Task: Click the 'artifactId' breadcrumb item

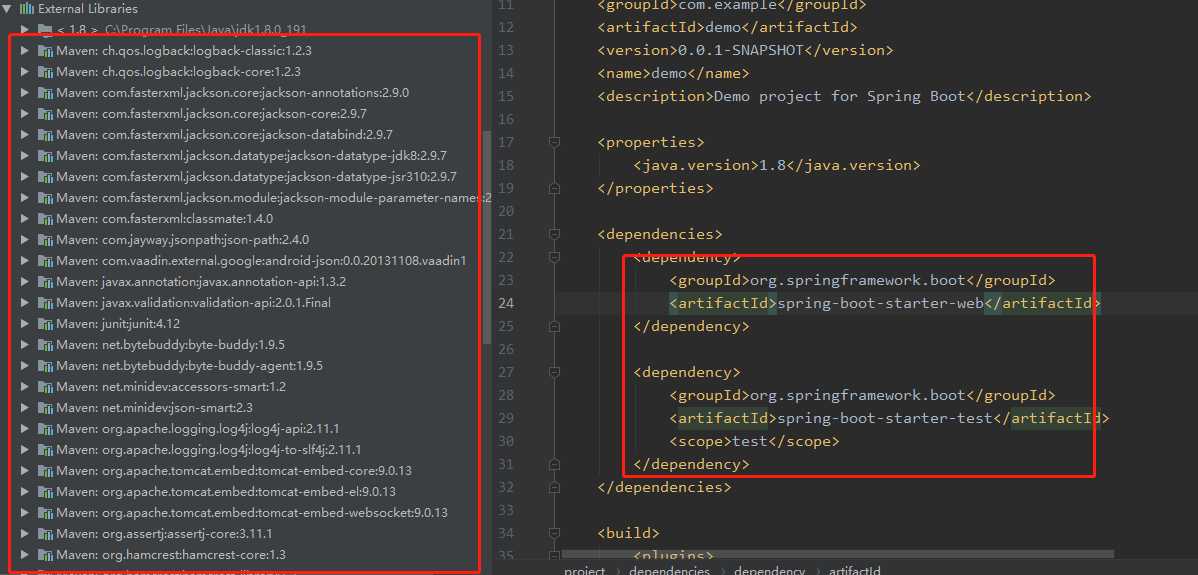Action: coord(854,570)
